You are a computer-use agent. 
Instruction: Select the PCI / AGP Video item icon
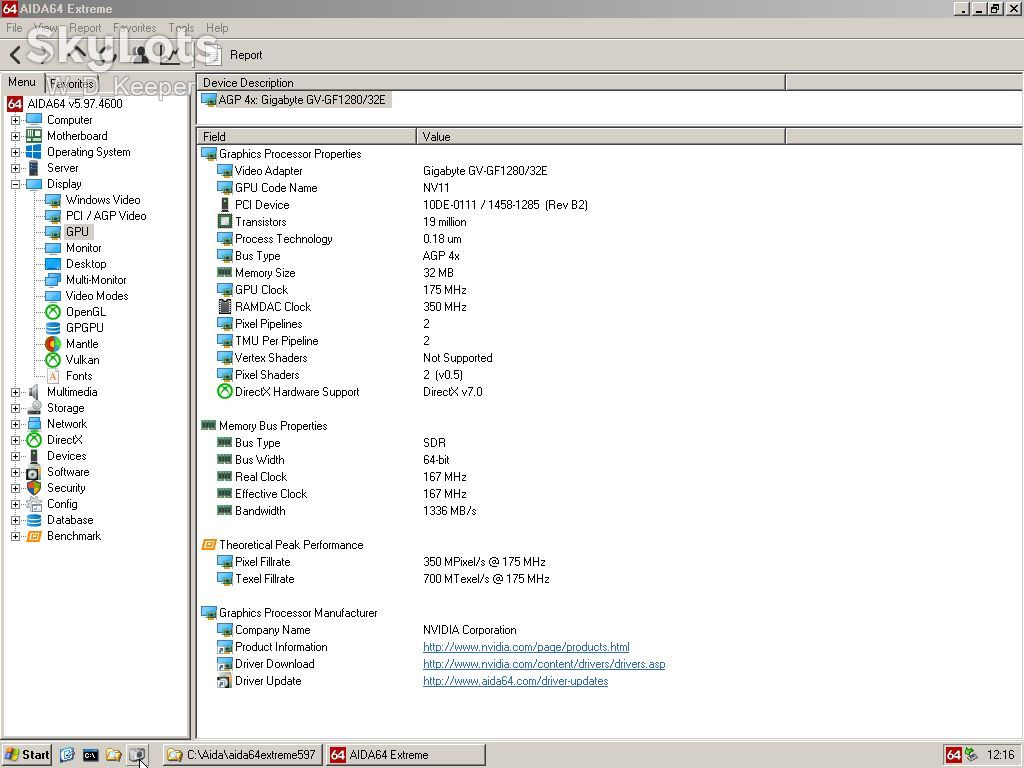coord(53,216)
